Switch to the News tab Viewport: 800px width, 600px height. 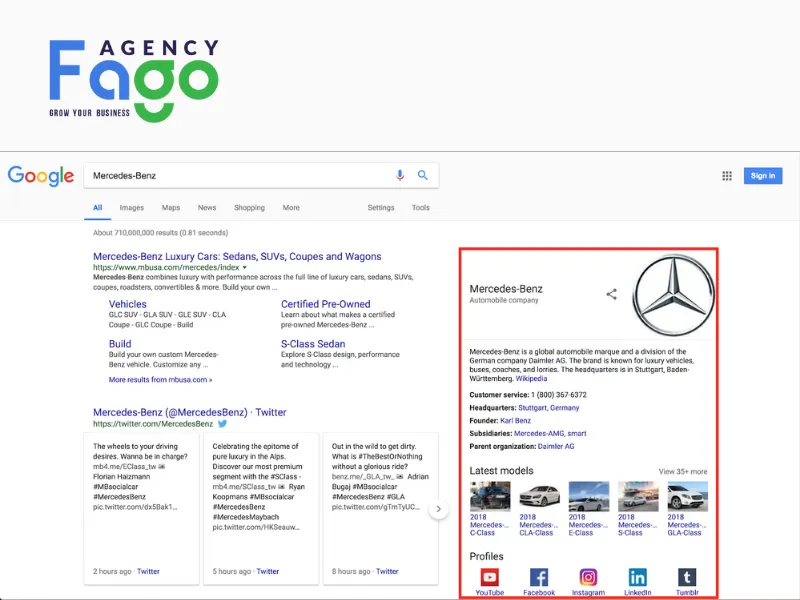point(207,208)
